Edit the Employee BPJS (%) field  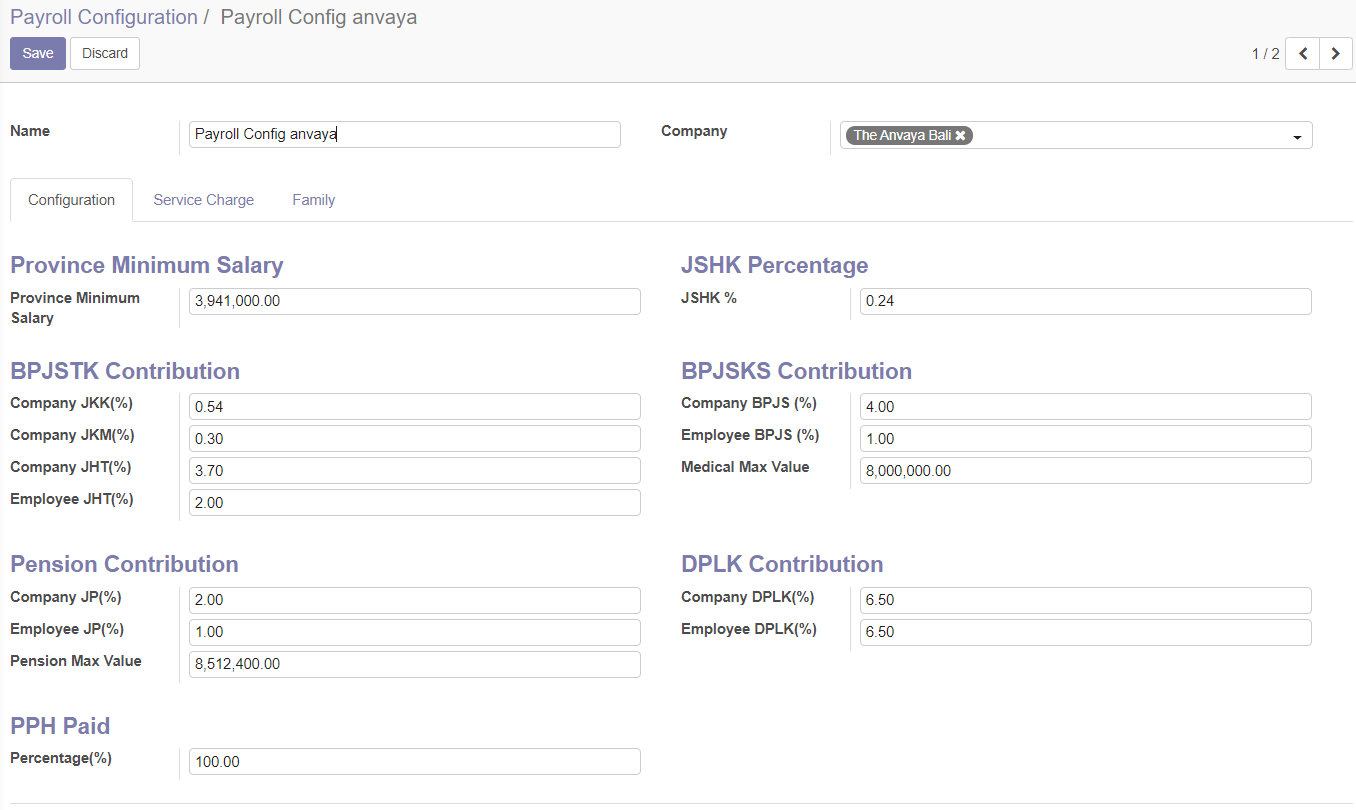pyautogui.click(x=1086, y=439)
